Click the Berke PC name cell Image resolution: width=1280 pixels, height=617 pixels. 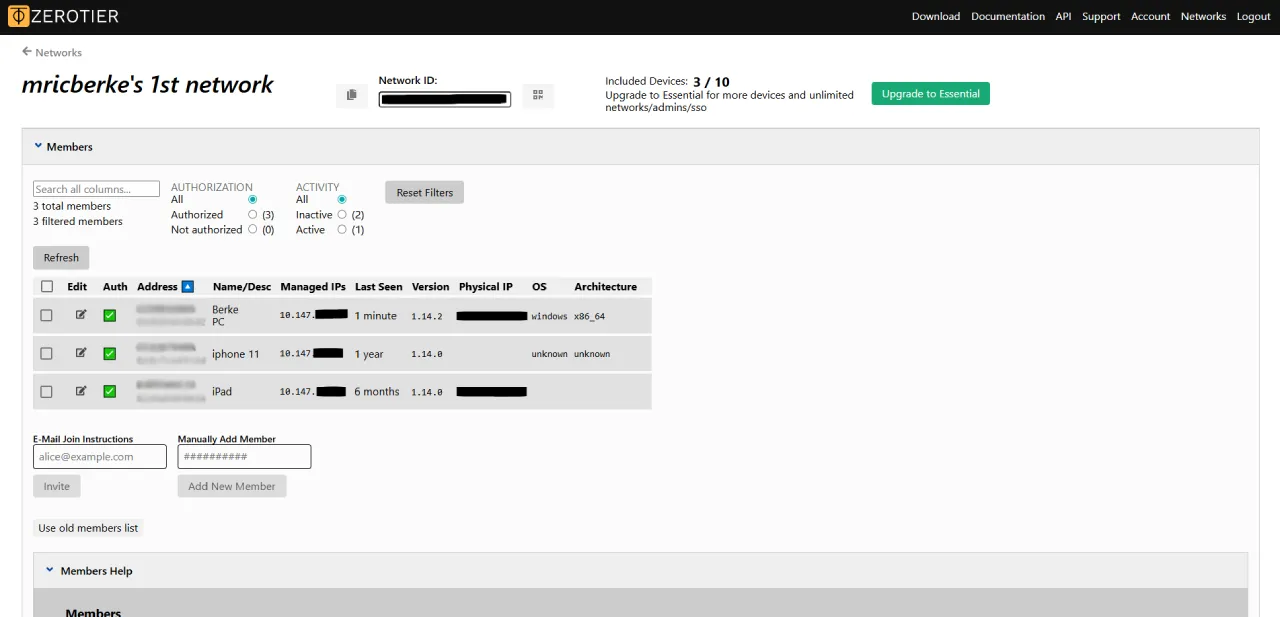click(x=225, y=316)
